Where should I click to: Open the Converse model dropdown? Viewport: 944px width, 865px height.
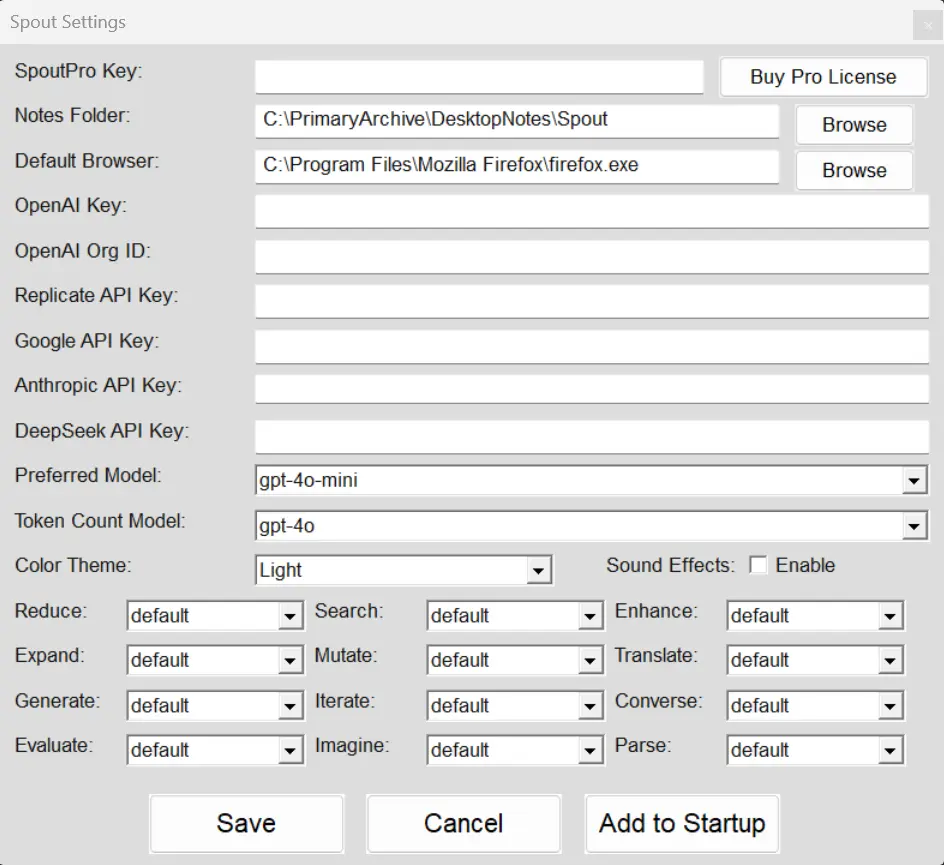click(815, 705)
